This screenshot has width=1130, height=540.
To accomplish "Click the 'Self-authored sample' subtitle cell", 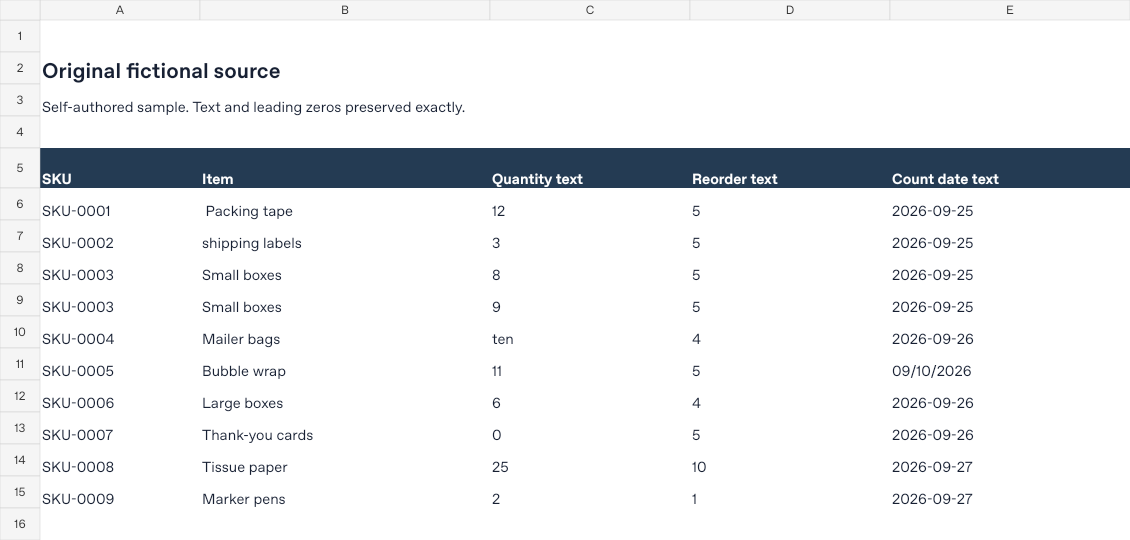I will click(x=253, y=107).
